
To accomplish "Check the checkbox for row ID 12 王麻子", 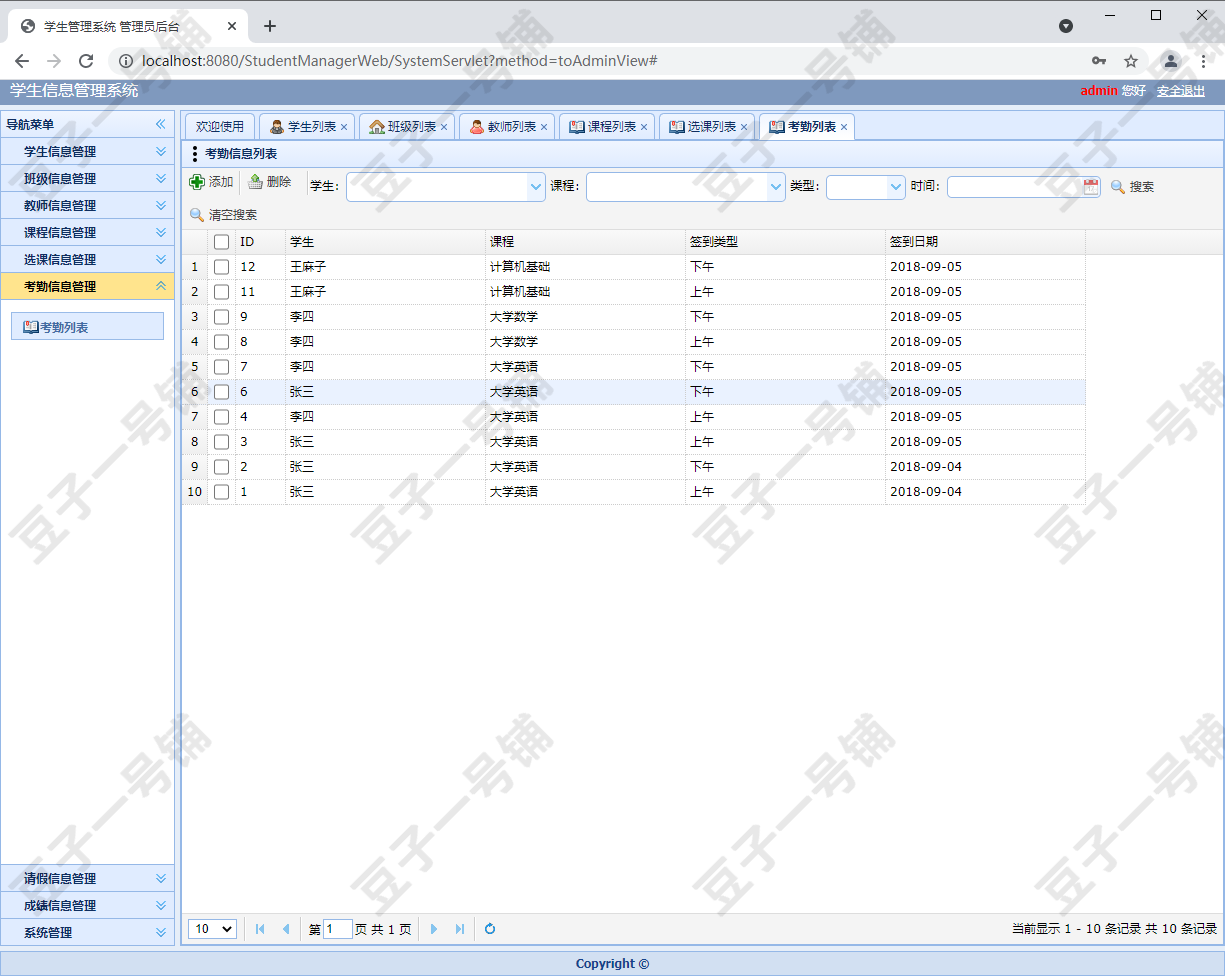I will pos(221,266).
